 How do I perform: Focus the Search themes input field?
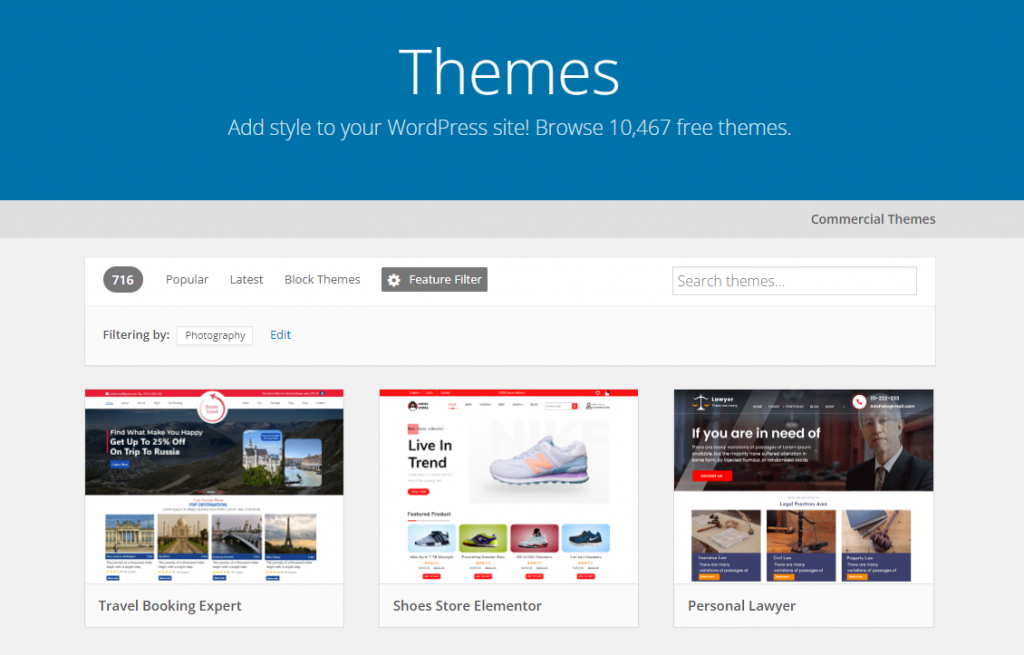click(794, 281)
